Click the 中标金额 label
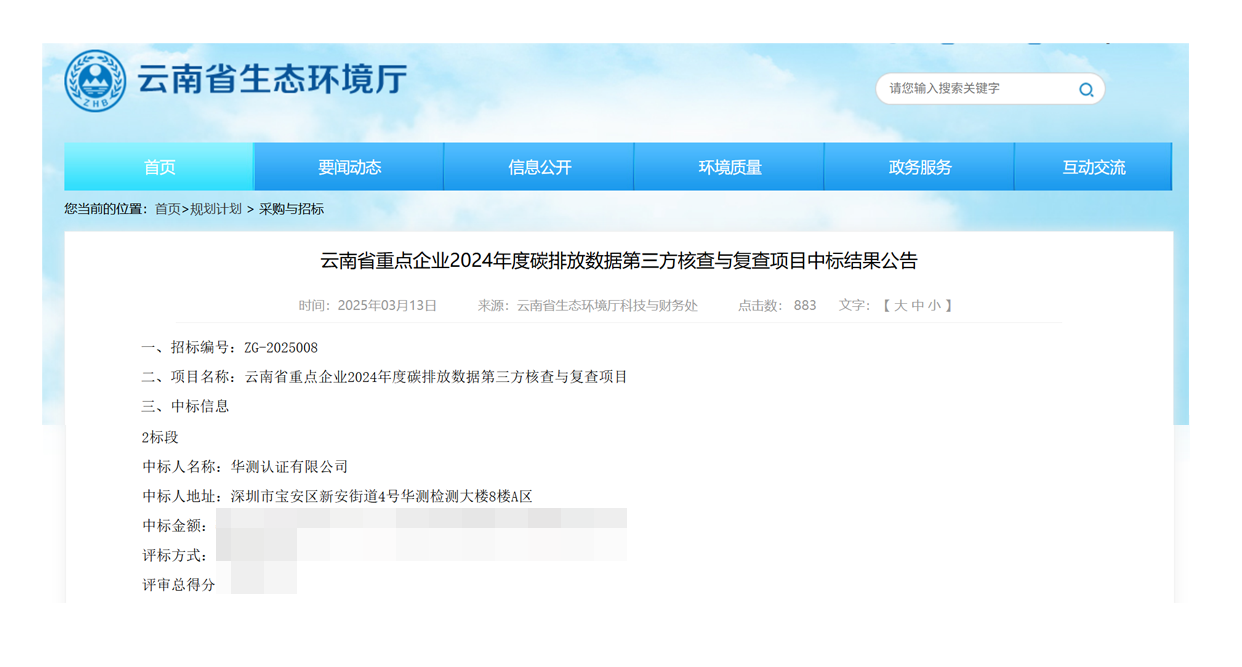The width and height of the screenshot is (1242, 667). (174, 526)
